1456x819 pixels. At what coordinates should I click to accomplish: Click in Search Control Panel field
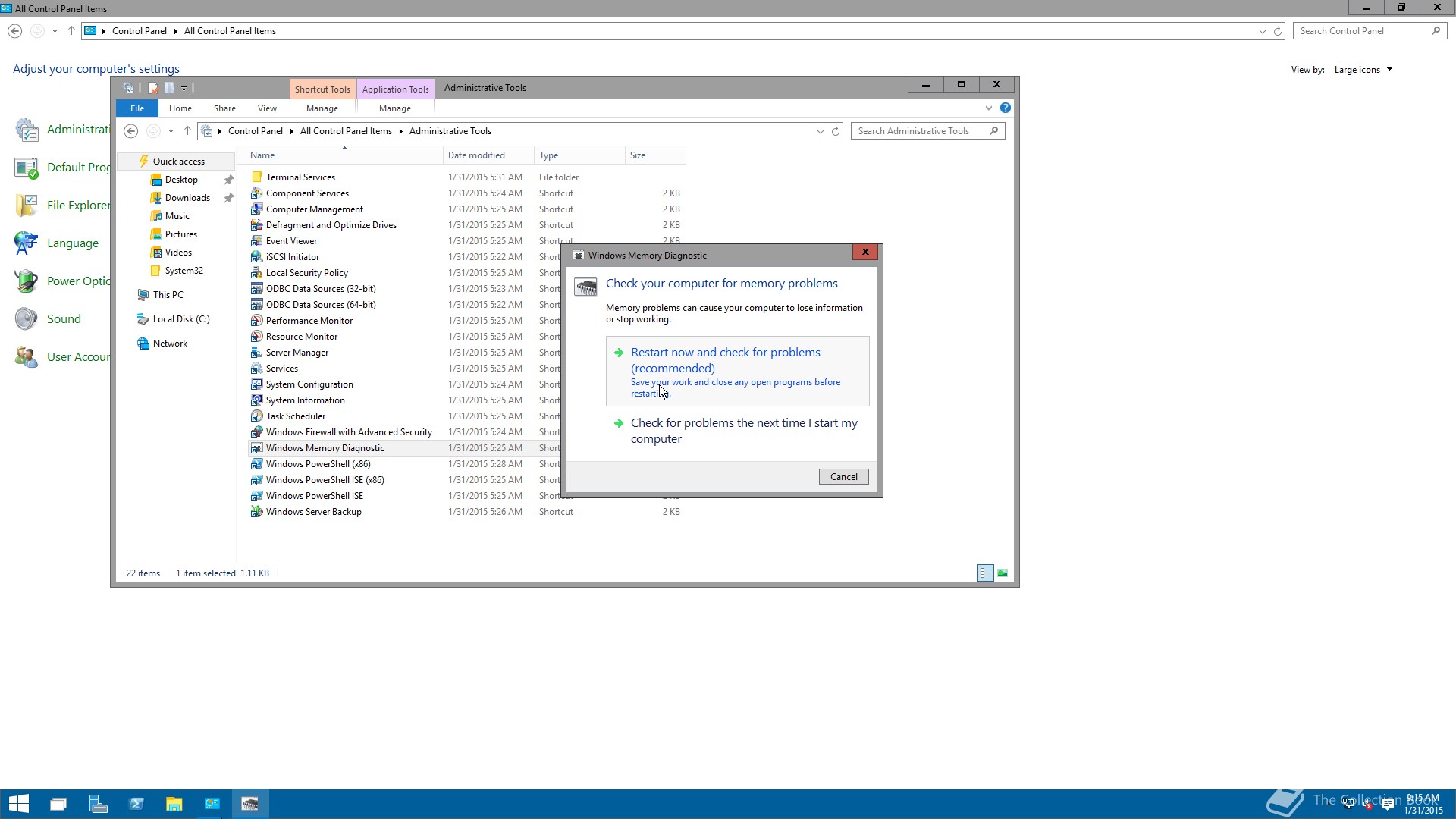pyautogui.click(x=1370, y=31)
